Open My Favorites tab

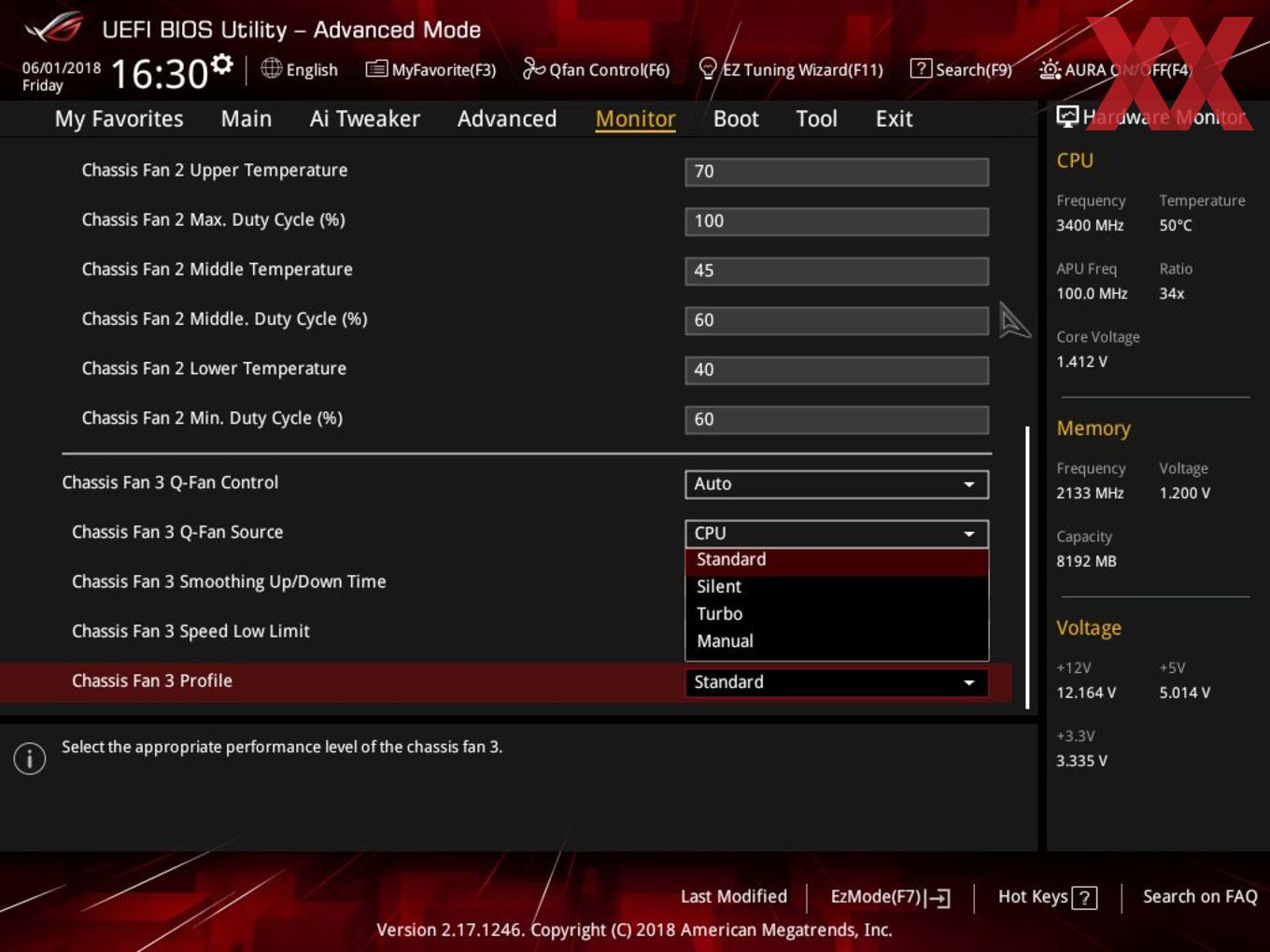pyautogui.click(x=119, y=119)
